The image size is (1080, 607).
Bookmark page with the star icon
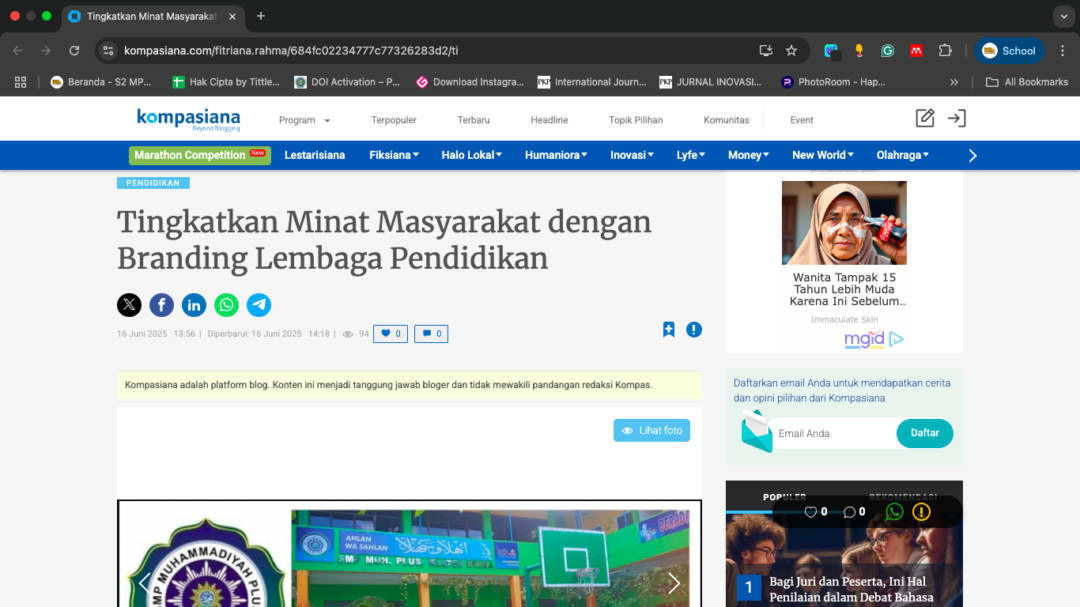791,50
